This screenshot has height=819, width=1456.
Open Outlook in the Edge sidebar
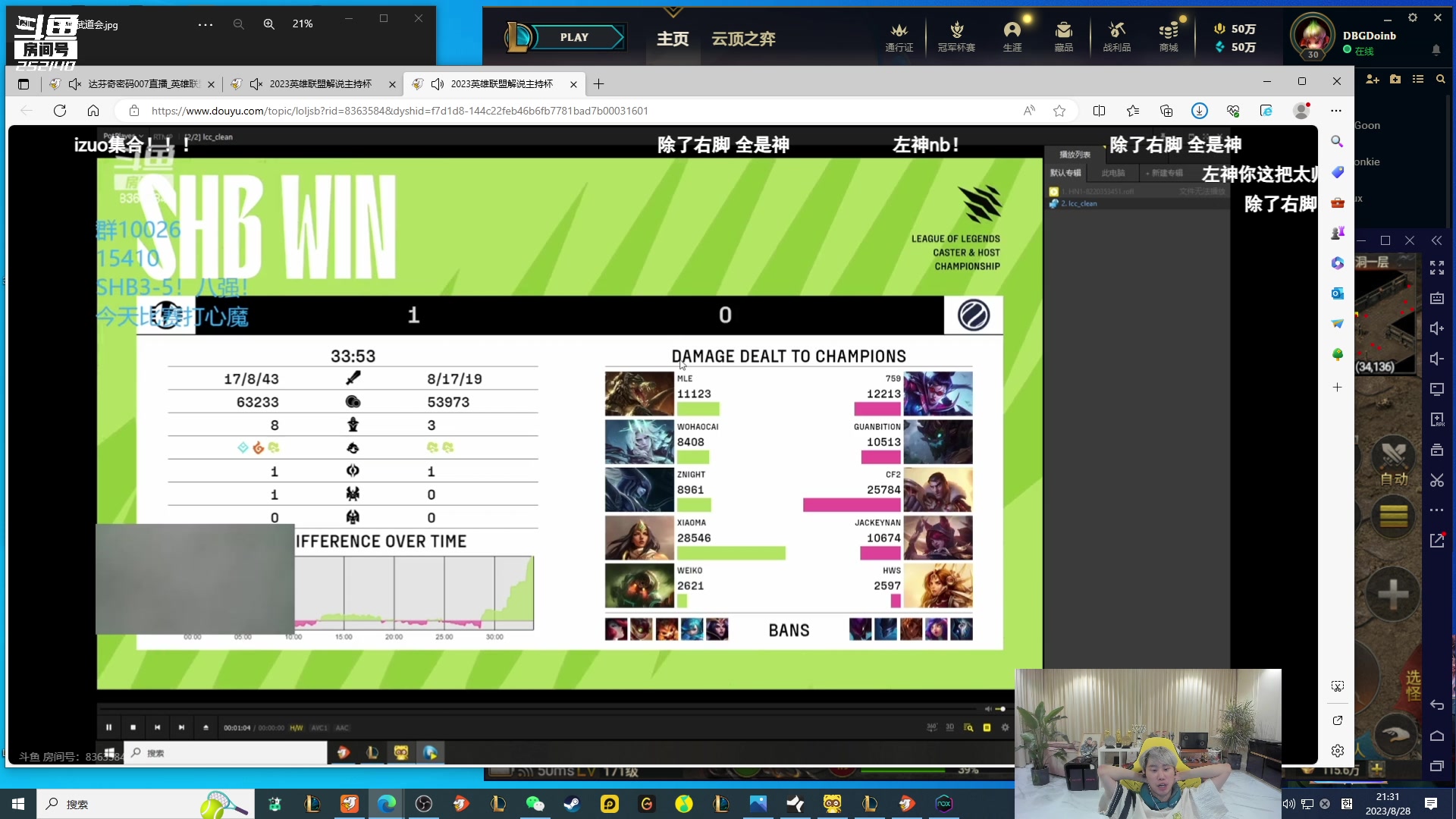click(1337, 293)
